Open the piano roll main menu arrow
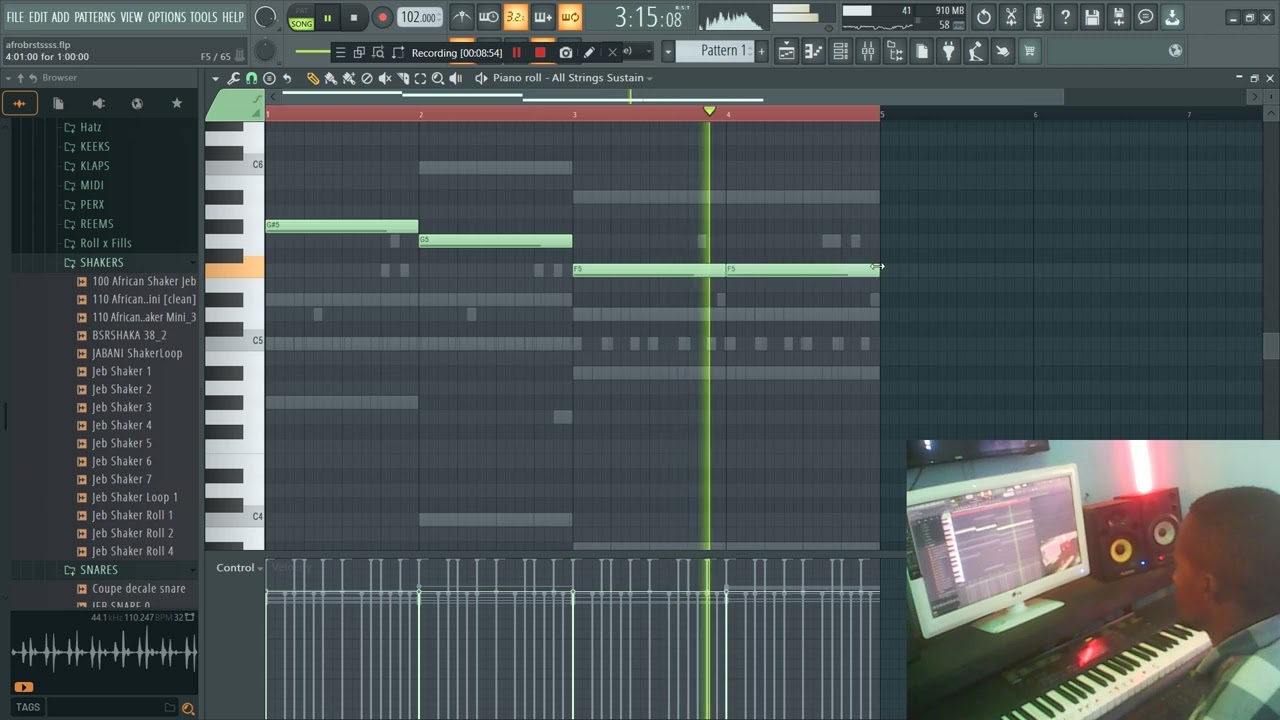1280x720 pixels. click(x=215, y=78)
